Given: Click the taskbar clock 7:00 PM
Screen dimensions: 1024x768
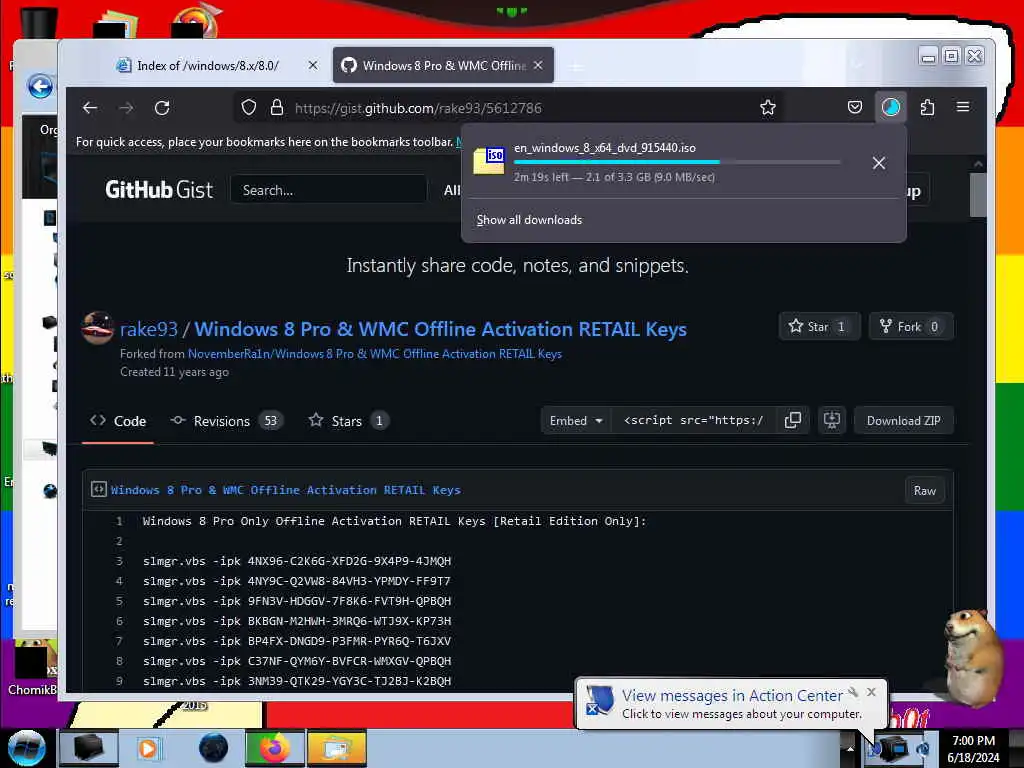Looking at the screenshot, I should tap(973, 741).
